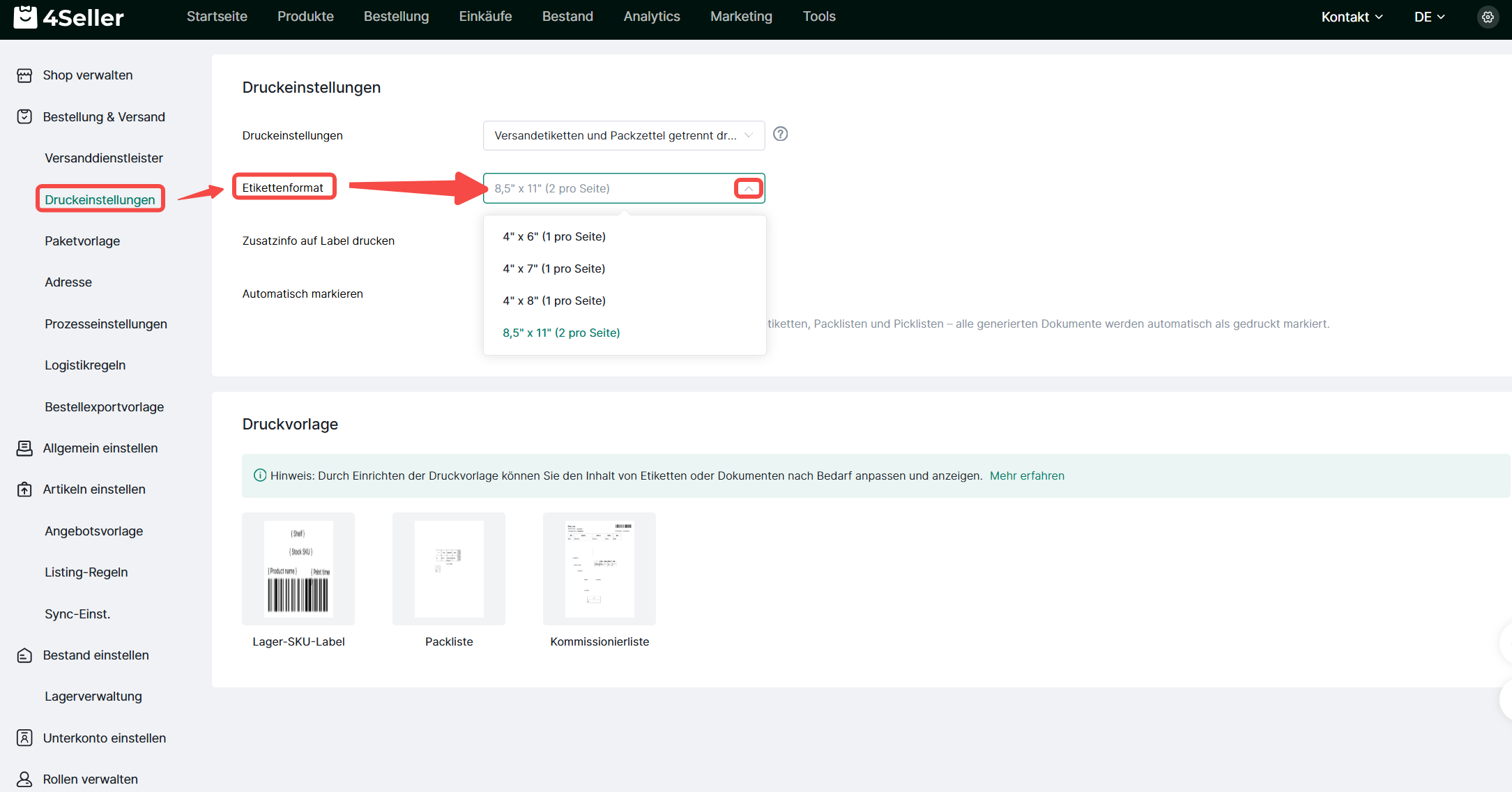
Task: Click the Shop verwalten store icon
Action: click(24, 75)
